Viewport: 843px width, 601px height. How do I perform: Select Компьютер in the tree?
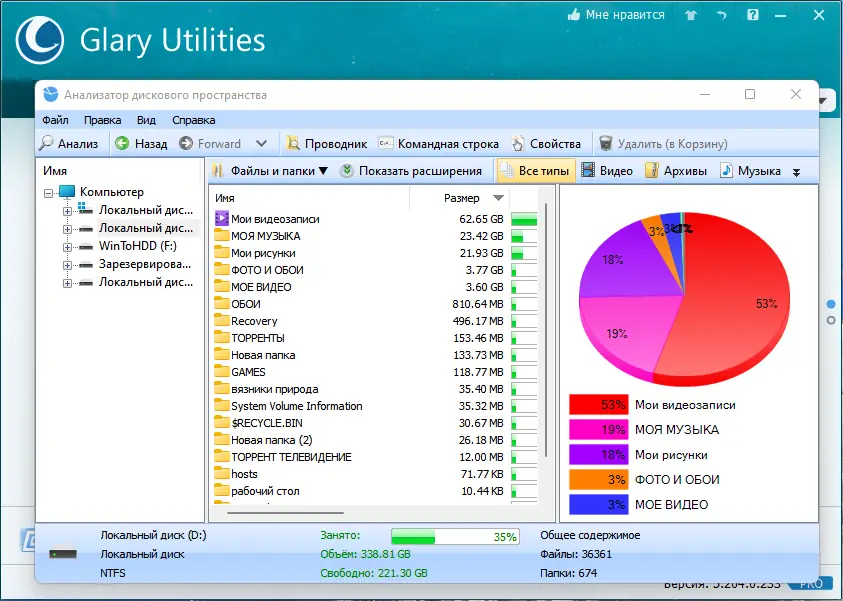pos(112,192)
